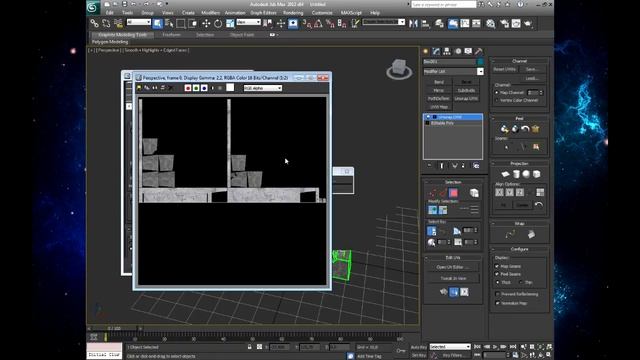The width and height of the screenshot is (640, 360).
Task: Open the Rendering menu
Action: (293, 13)
